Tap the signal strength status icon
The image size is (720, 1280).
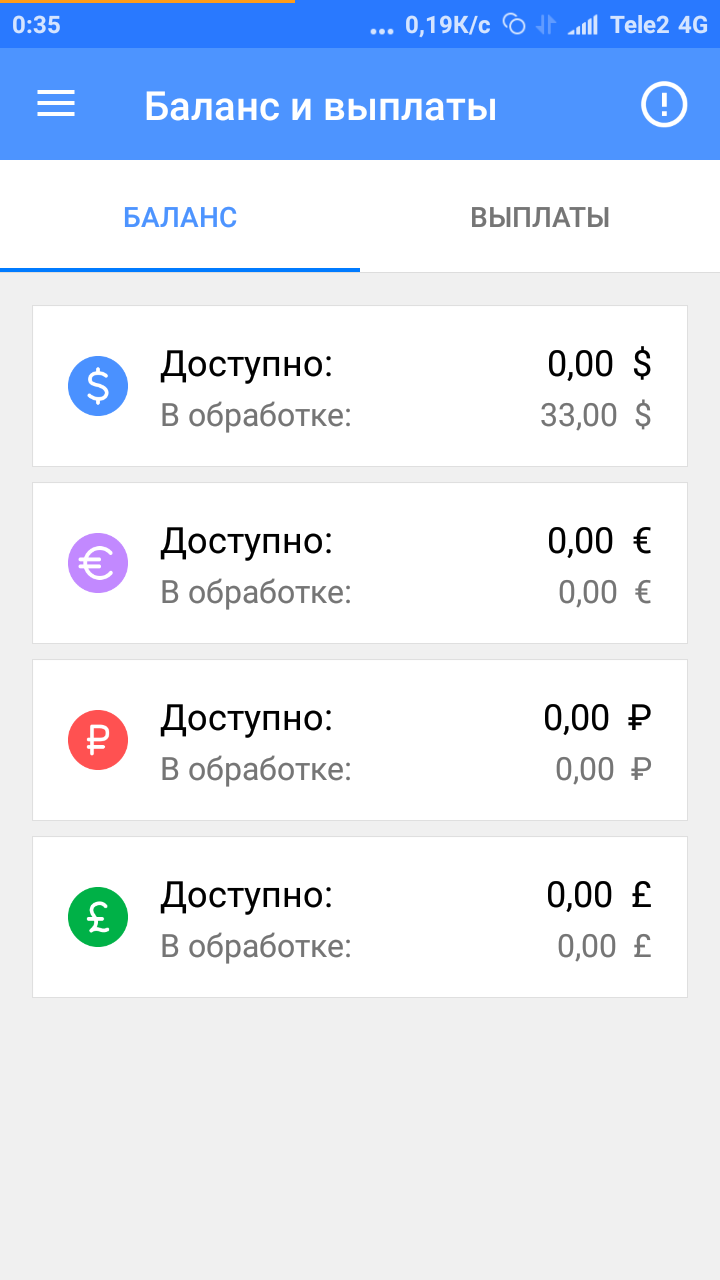point(582,25)
